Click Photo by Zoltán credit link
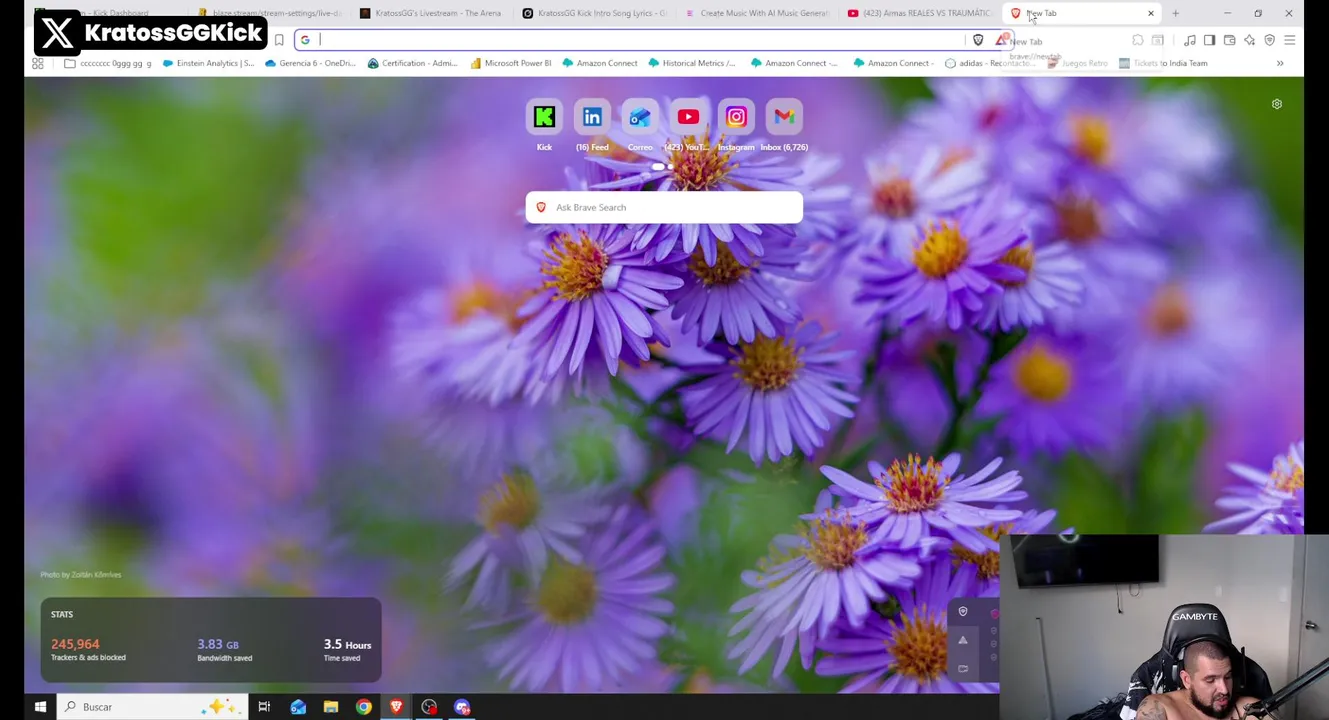Screen dimensions: 1329x720 pos(80,575)
